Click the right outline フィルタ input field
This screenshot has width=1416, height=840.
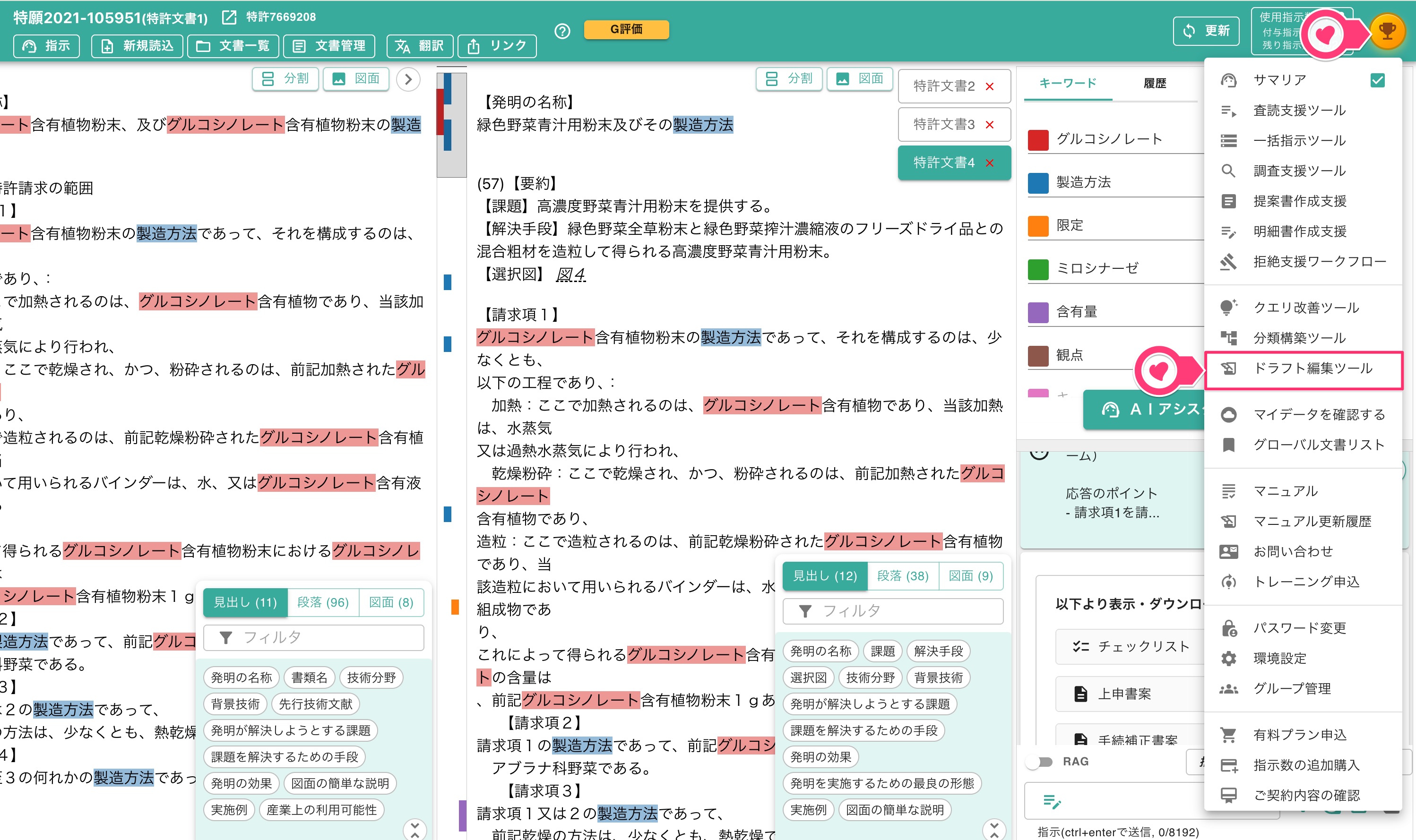[x=893, y=611]
